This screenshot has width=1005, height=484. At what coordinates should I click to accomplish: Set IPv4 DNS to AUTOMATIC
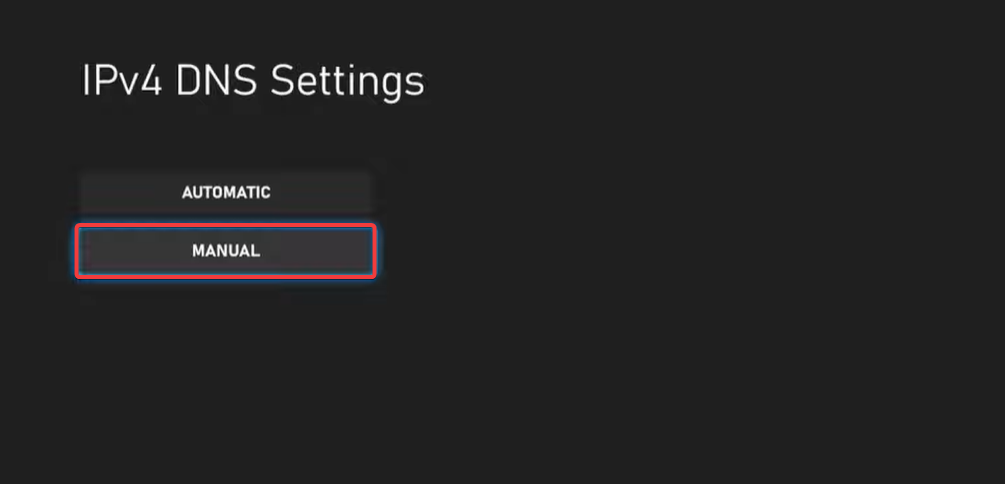coord(226,192)
